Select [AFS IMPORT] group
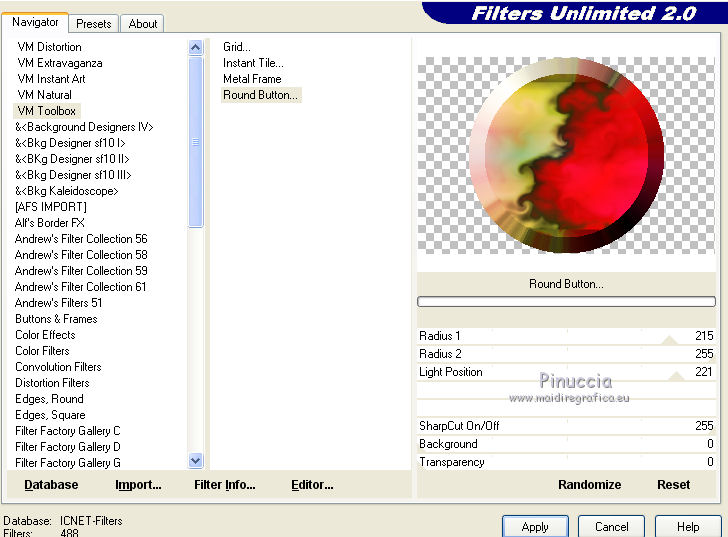This screenshot has width=728, height=537. [x=51, y=207]
